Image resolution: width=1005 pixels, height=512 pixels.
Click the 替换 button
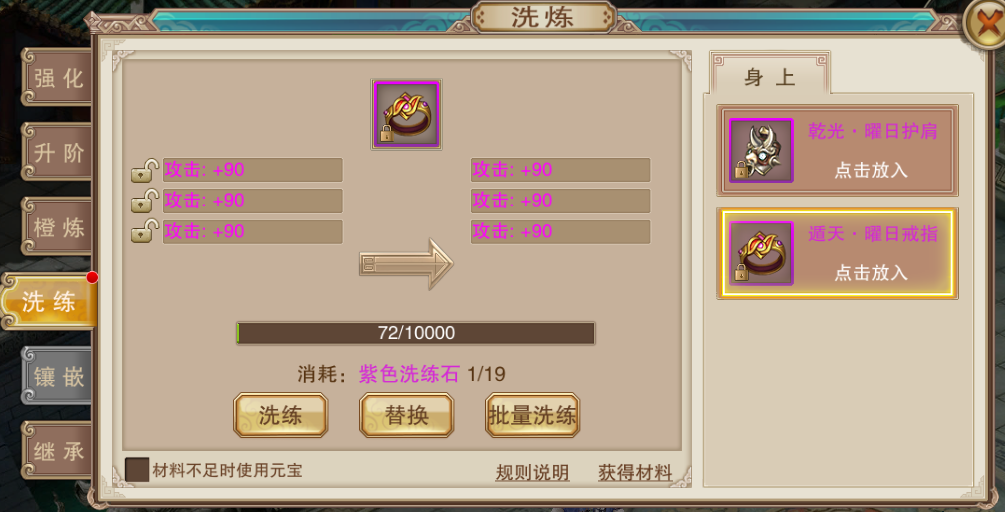click(x=406, y=416)
